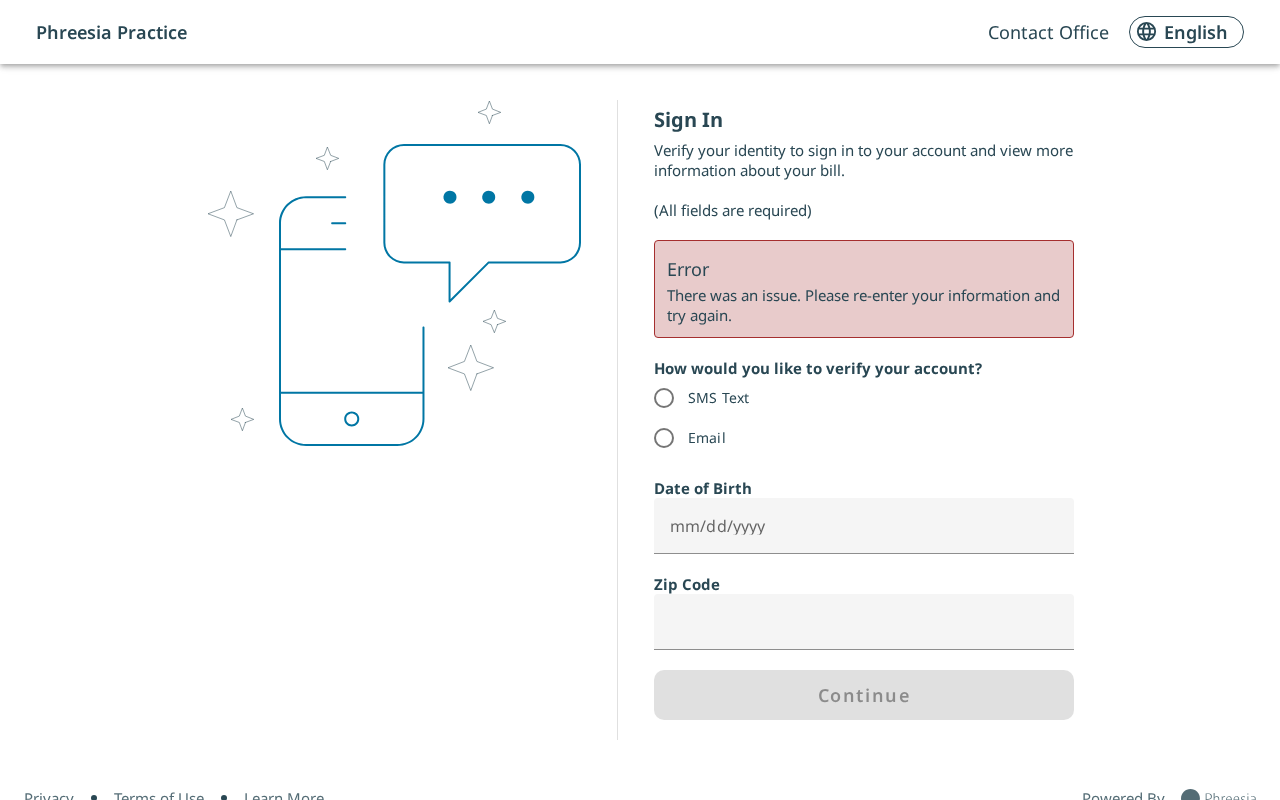The height and width of the screenshot is (800, 1280).
Task: Click the "SMS Text" option label
Action: pos(718,398)
